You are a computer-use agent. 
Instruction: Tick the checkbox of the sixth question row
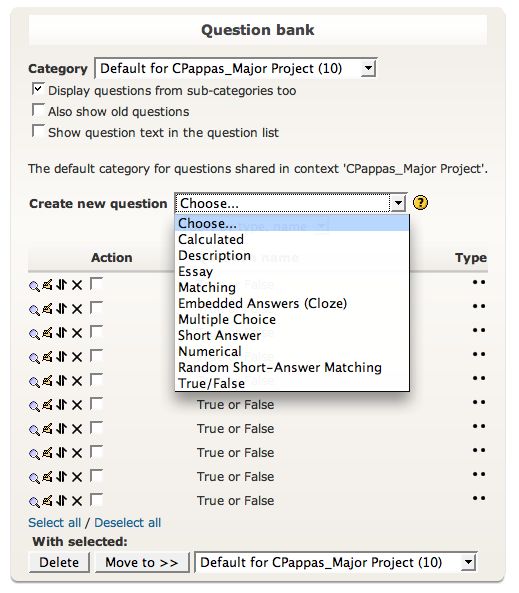[96, 404]
